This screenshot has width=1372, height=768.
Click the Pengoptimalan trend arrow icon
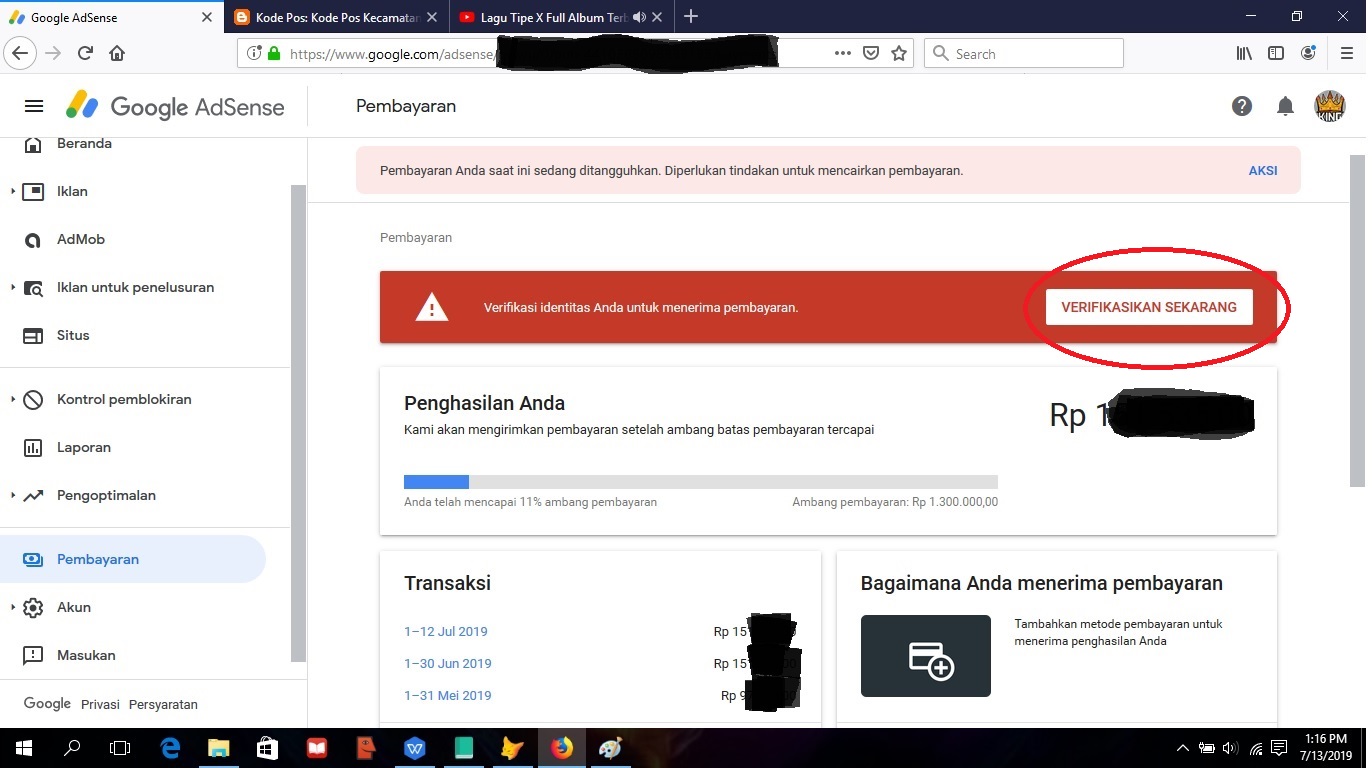pyautogui.click(x=33, y=496)
